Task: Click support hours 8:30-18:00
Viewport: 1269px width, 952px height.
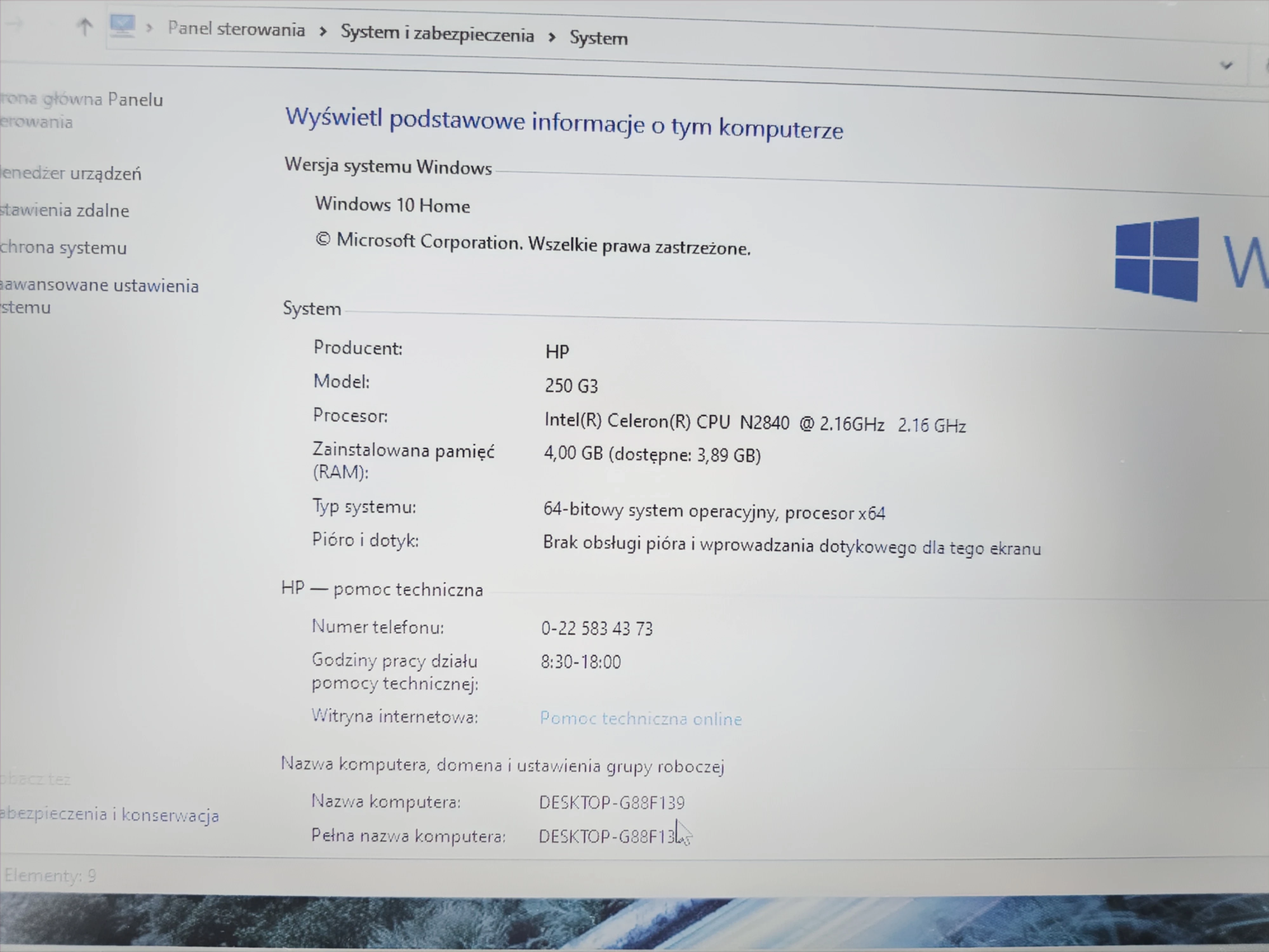Action: 581,662
